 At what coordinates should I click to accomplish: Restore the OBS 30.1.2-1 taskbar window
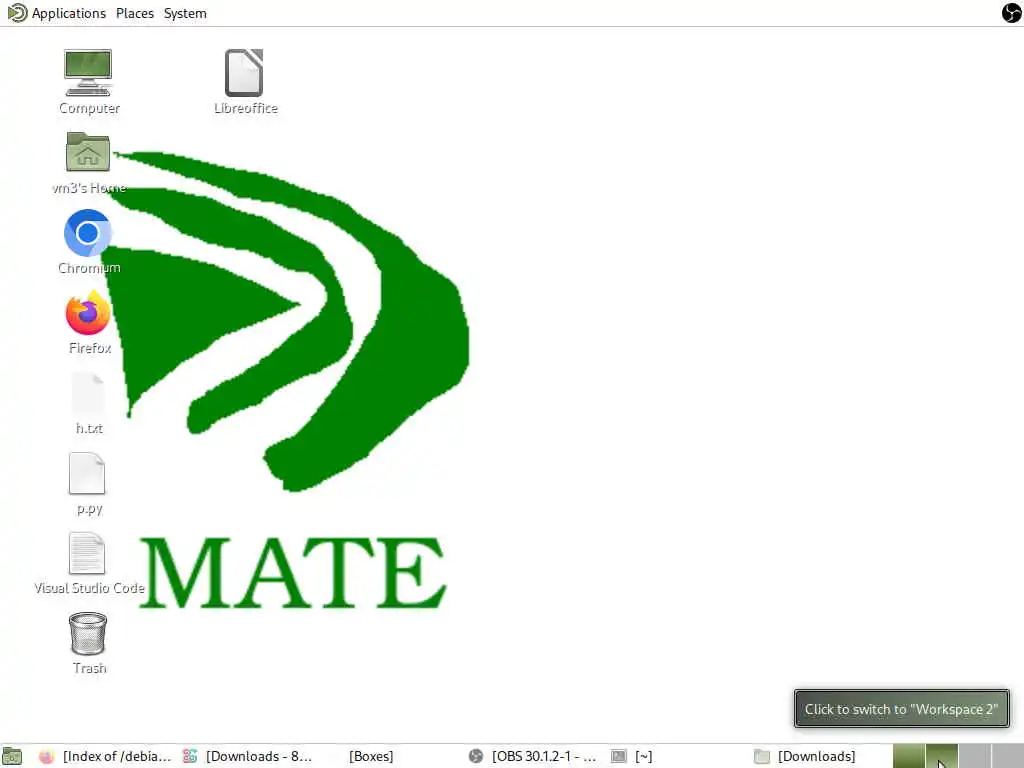tap(533, 756)
